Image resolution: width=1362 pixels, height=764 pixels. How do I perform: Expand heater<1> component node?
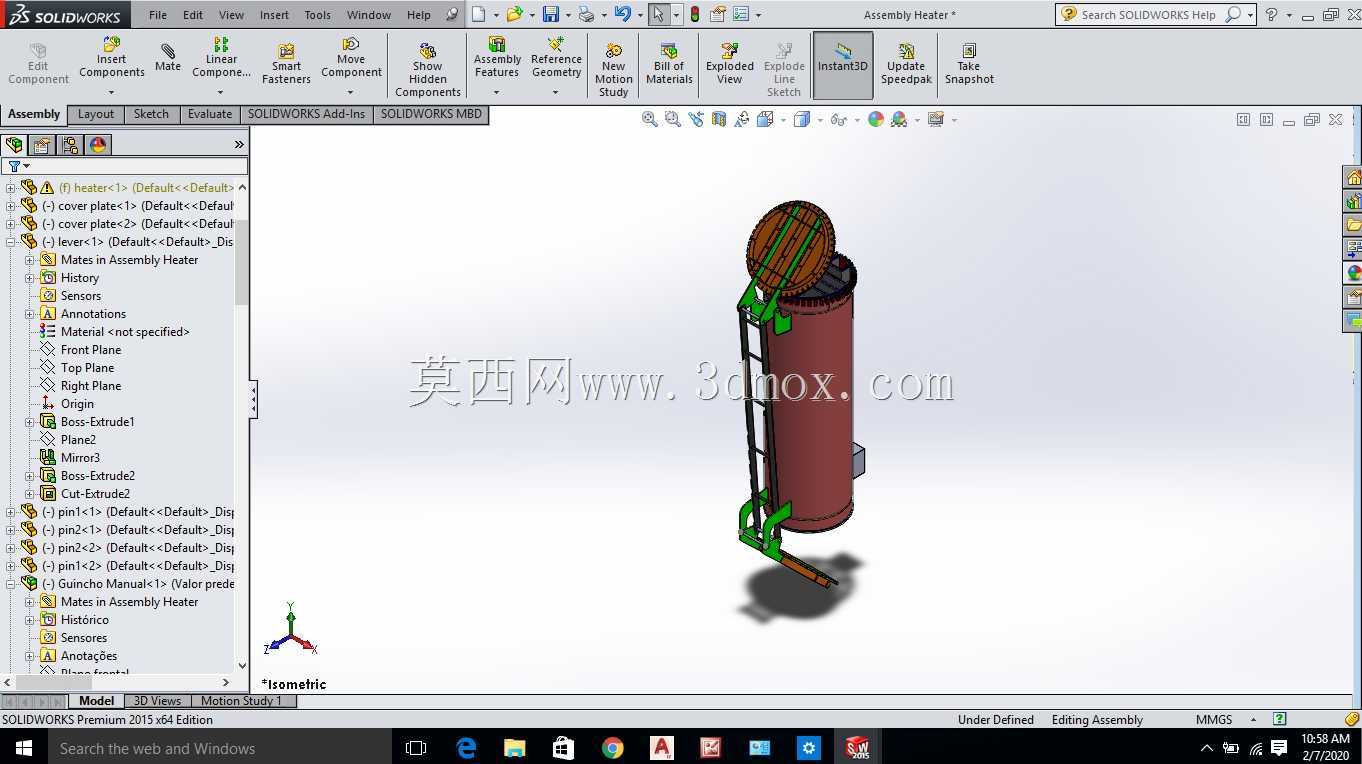click(11, 188)
